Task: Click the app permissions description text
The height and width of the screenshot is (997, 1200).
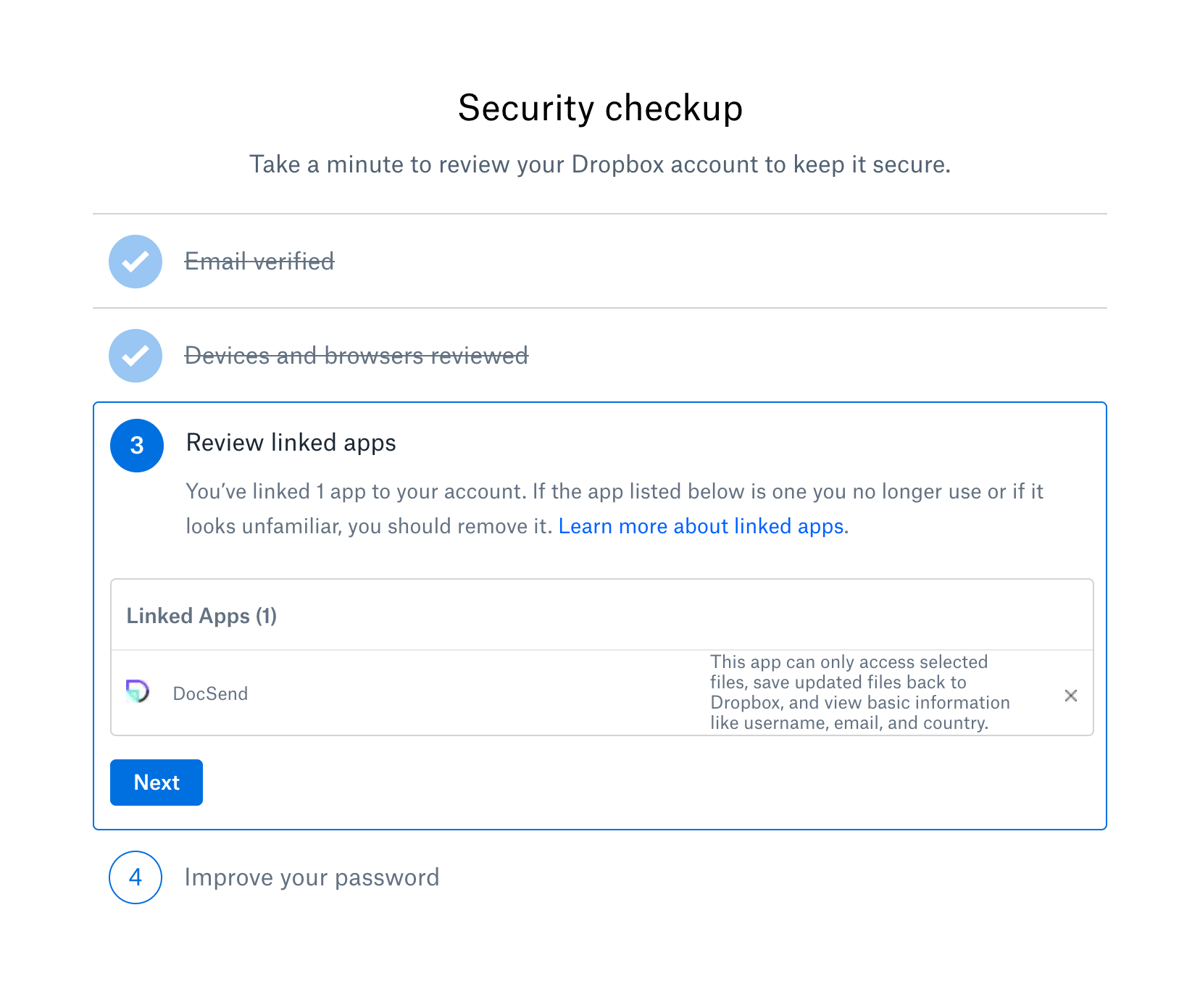Action: pos(849,692)
